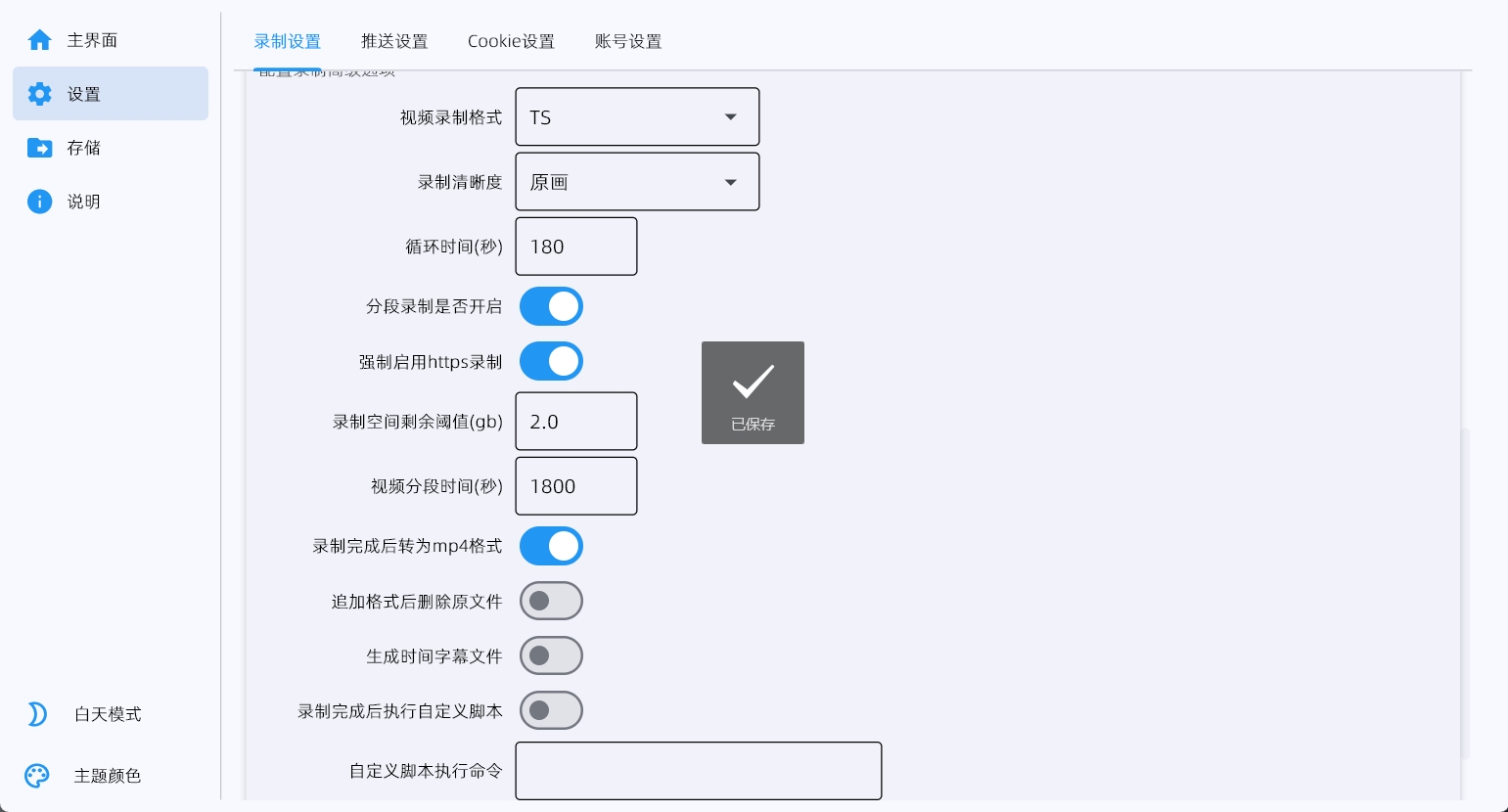
Task: Open the Cookie设置 tab
Action: (511, 41)
